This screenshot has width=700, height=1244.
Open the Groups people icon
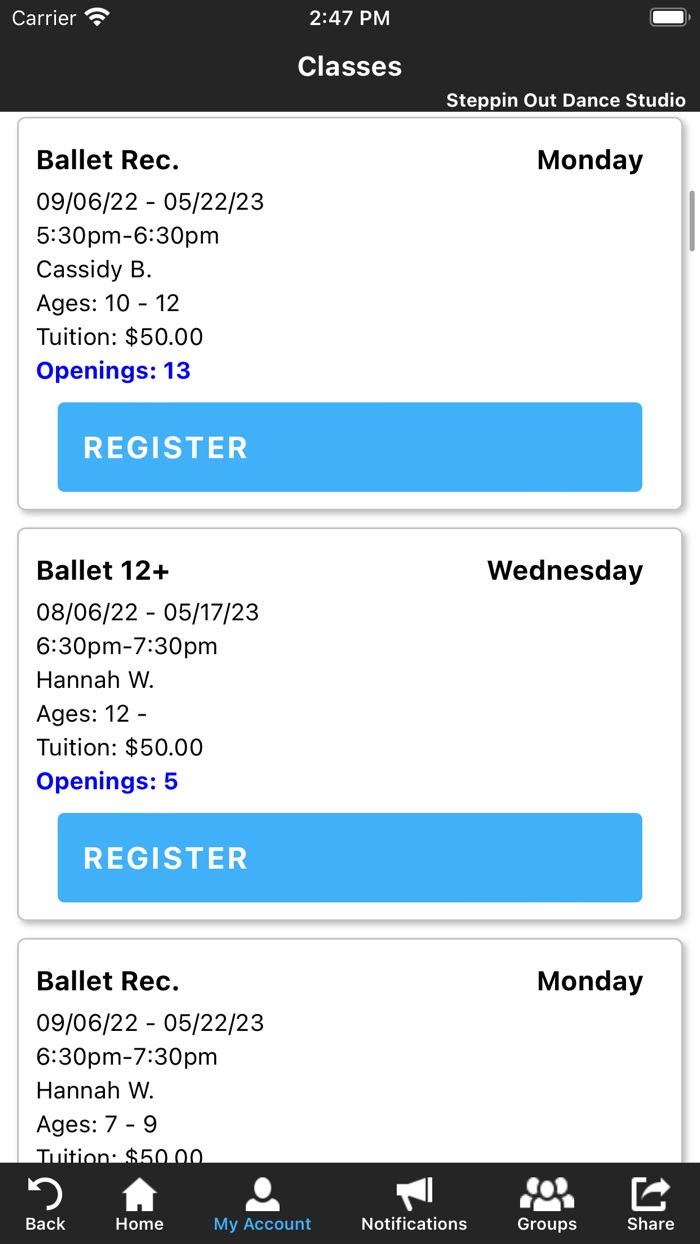pos(547,1193)
